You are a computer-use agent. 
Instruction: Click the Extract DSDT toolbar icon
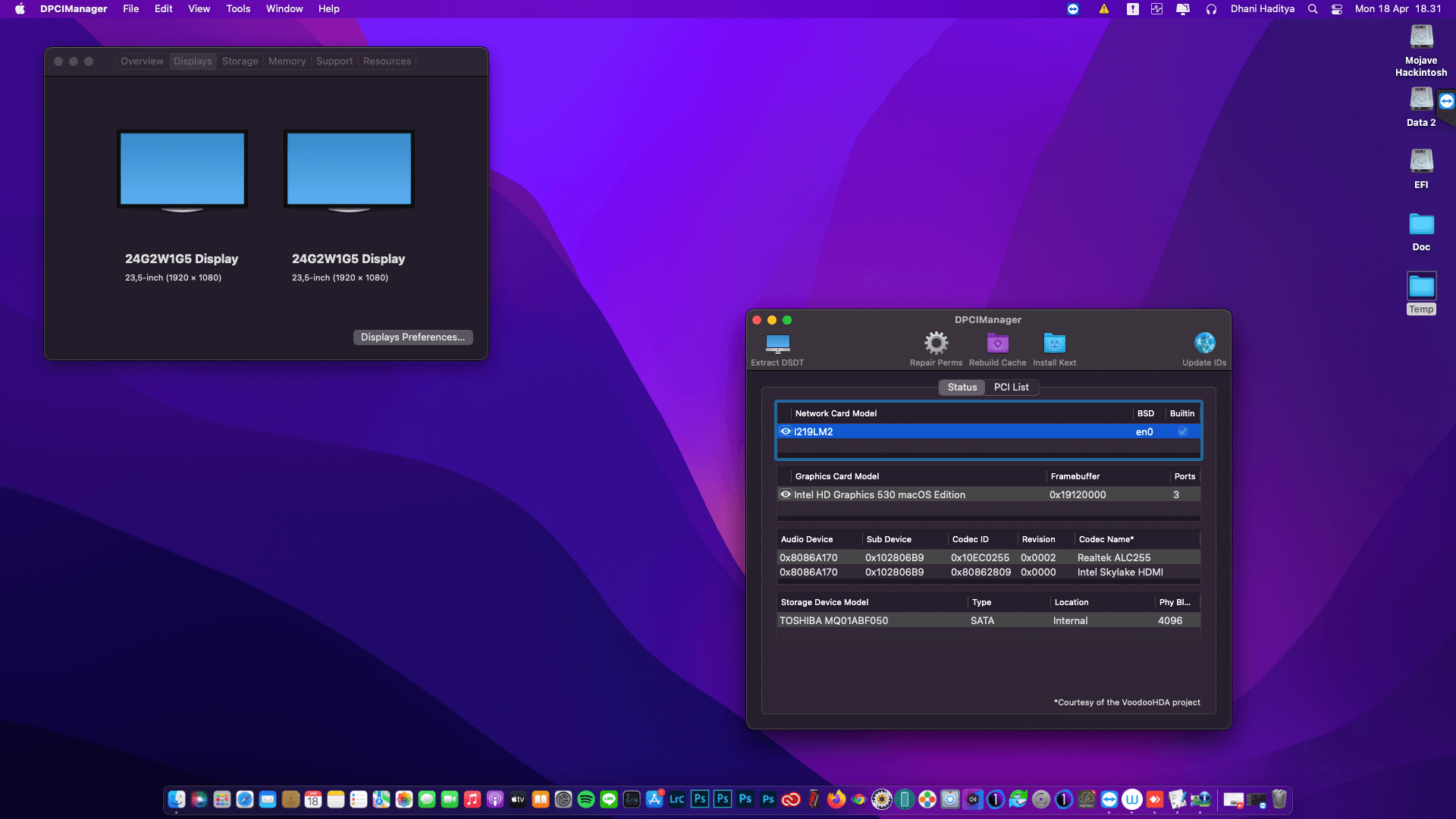click(777, 344)
